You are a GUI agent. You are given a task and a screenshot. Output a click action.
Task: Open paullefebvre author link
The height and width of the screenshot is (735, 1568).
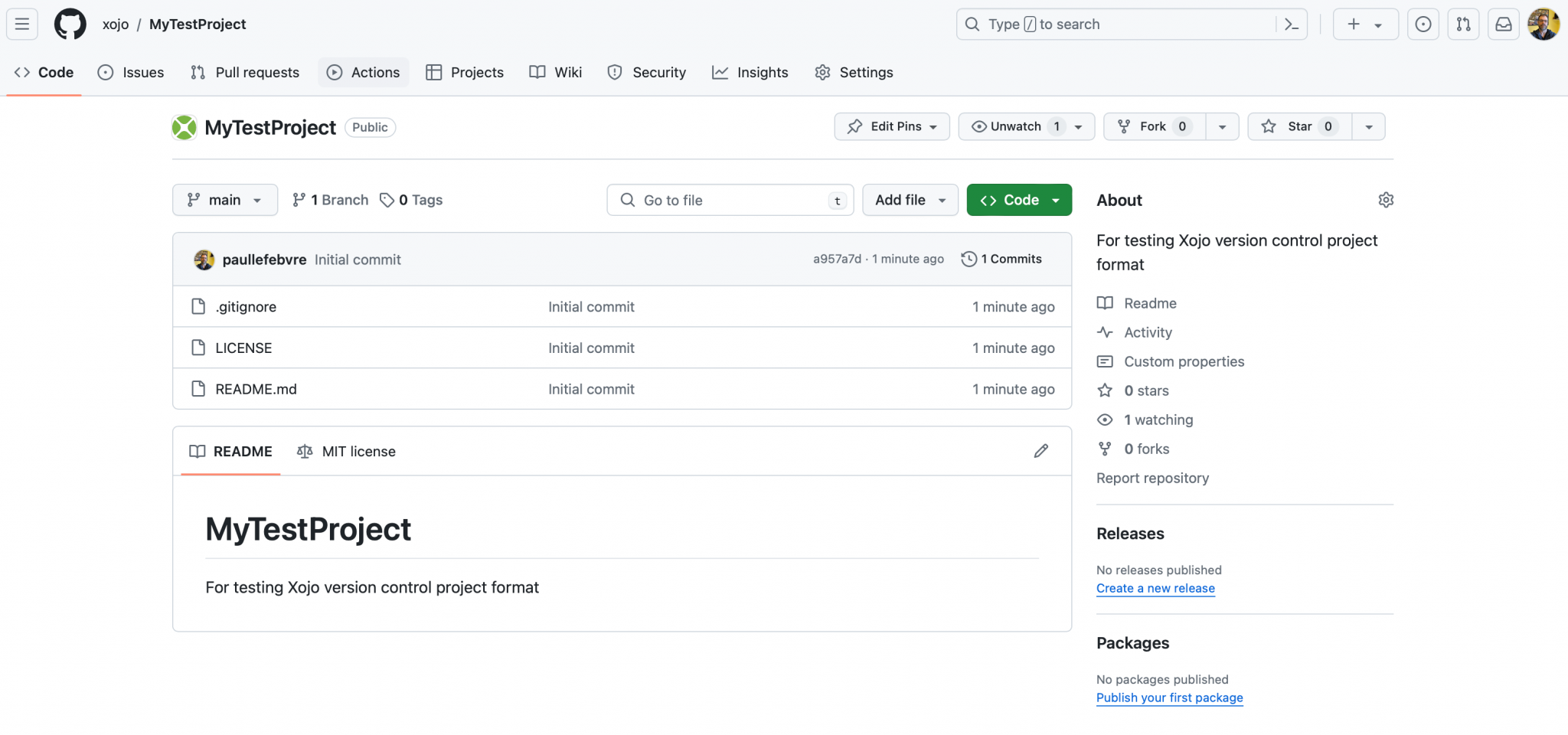coord(264,260)
